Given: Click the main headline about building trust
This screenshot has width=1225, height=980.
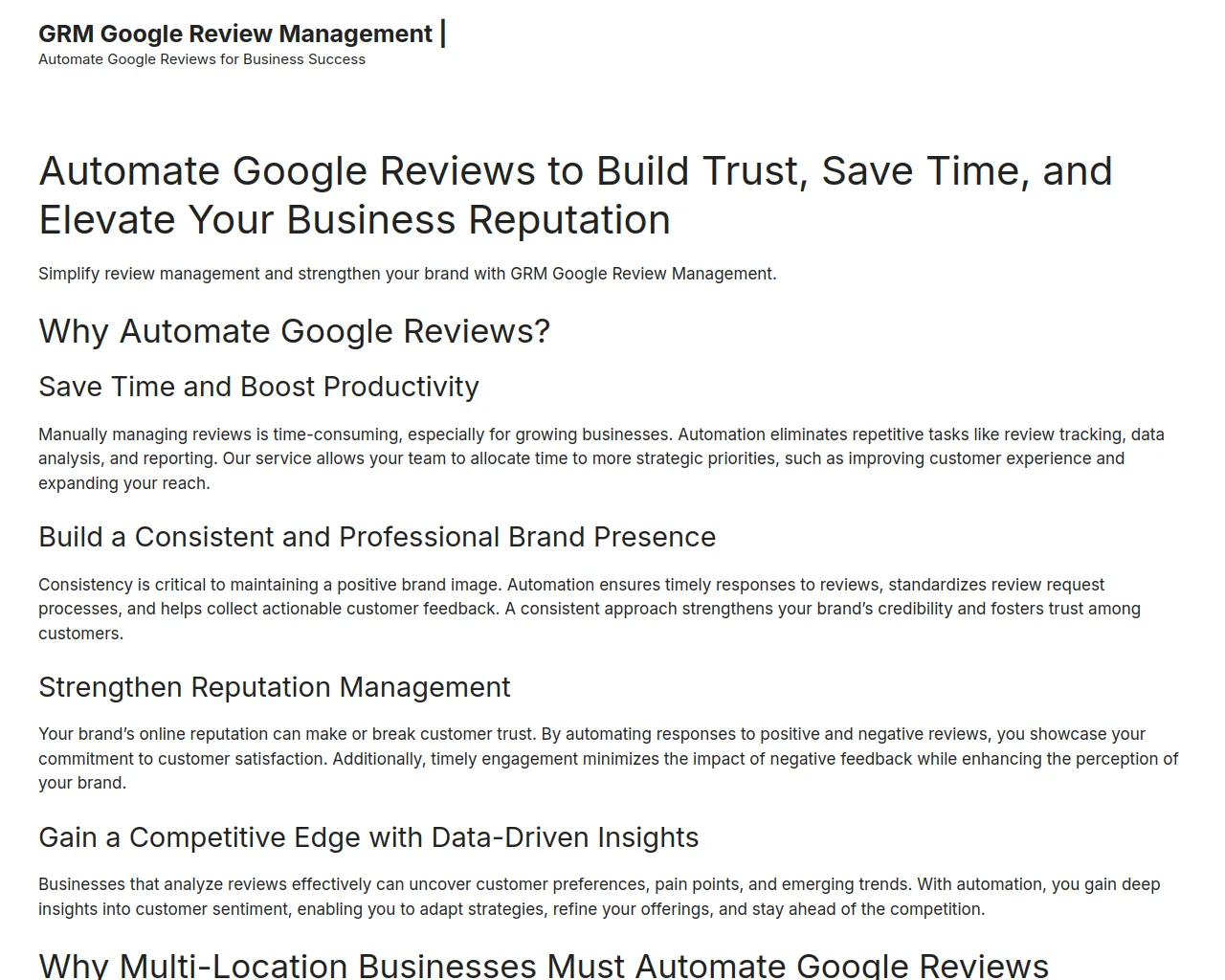Looking at the screenshot, I should (575, 195).
